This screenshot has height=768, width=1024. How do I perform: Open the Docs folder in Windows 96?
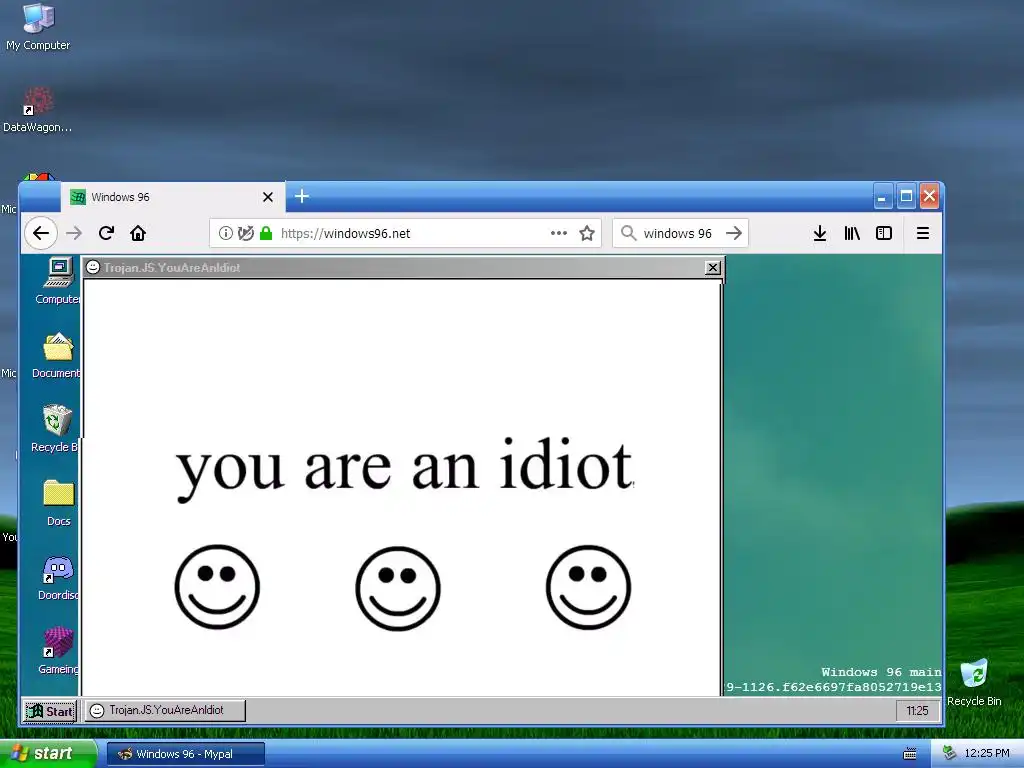(58, 503)
